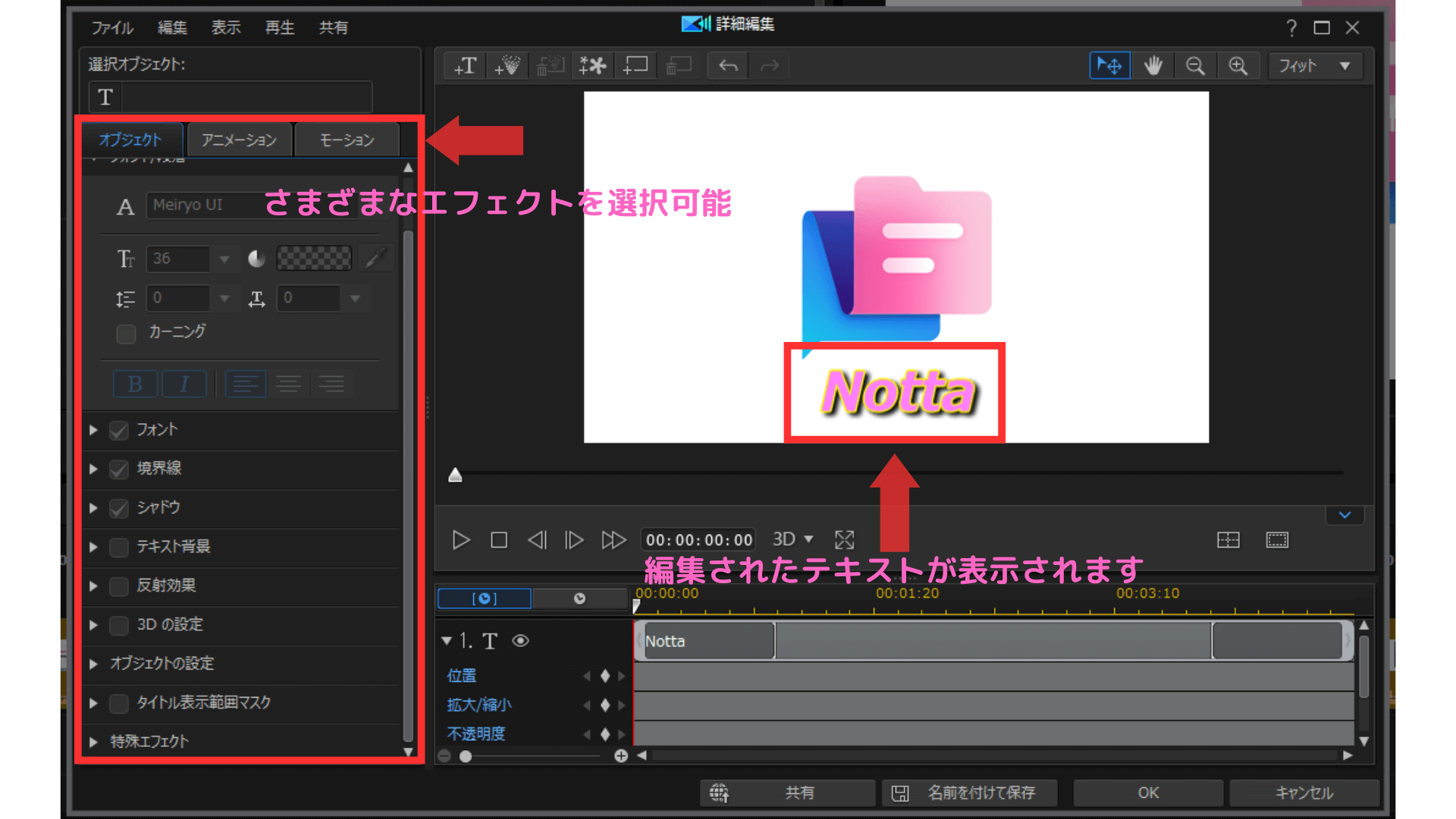This screenshot has height=819, width=1456.
Task: Enable the テキスト背景 checkbox
Action: pyautogui.click(x=118, y=548)
